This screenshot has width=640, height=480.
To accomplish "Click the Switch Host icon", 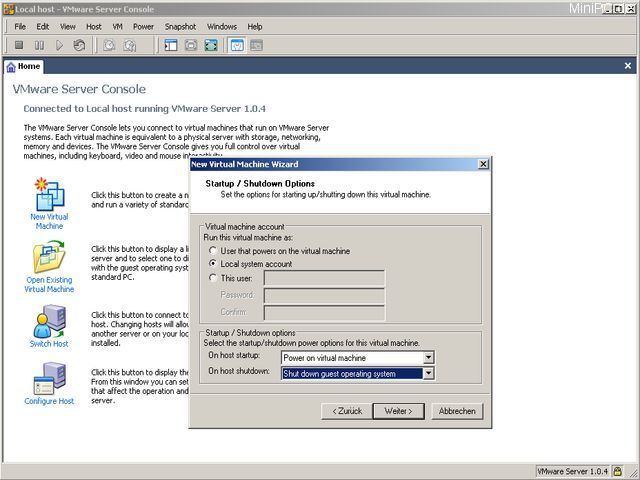I will pos(49,325).
